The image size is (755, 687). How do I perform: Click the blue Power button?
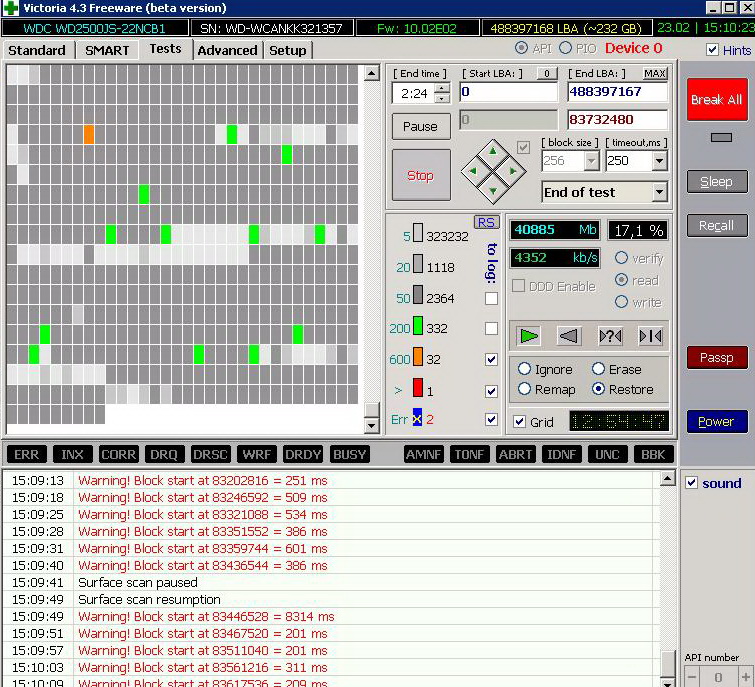click(716, 421)
